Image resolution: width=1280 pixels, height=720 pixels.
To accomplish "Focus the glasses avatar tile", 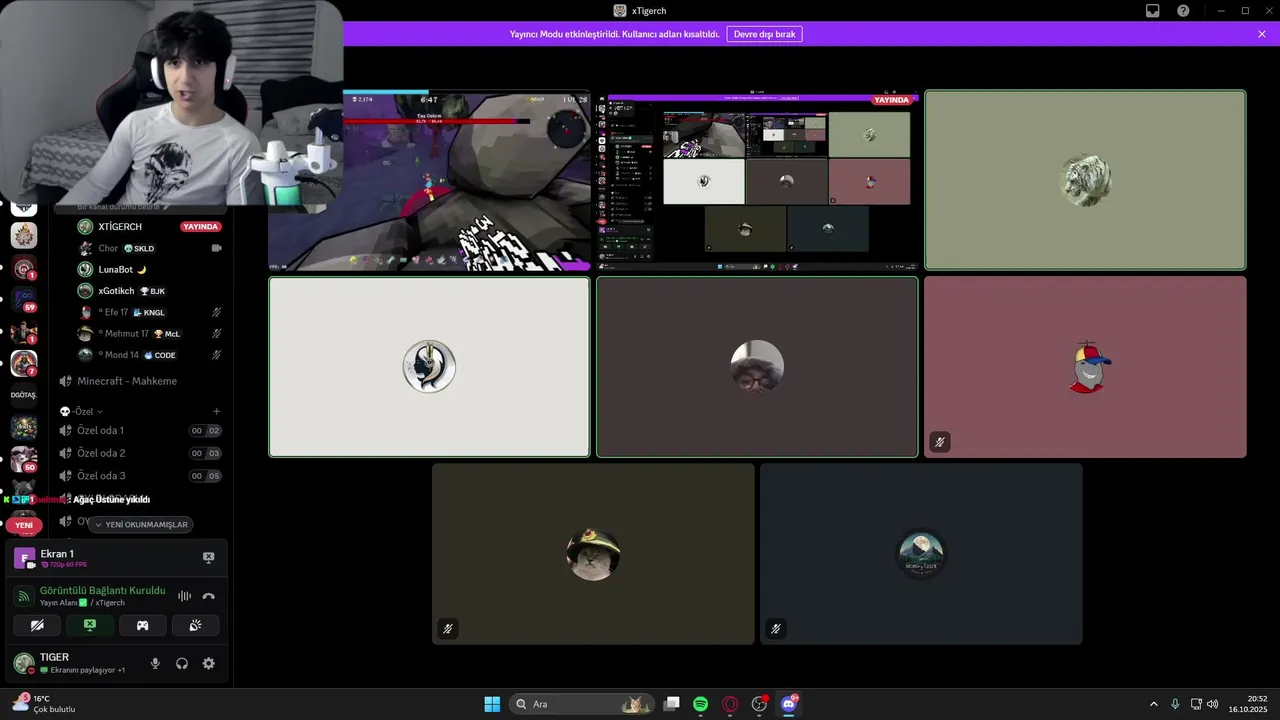I will click(x=757, y=367).
